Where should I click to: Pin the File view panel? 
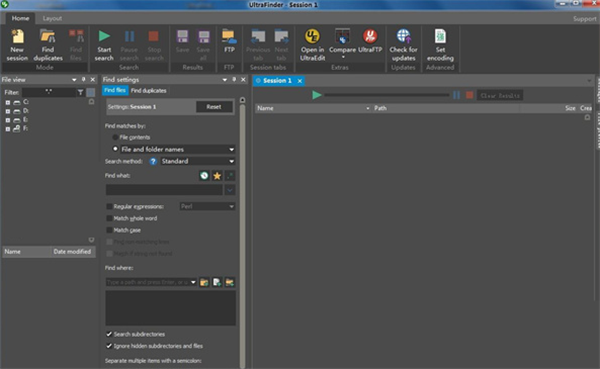pos(83,79)
